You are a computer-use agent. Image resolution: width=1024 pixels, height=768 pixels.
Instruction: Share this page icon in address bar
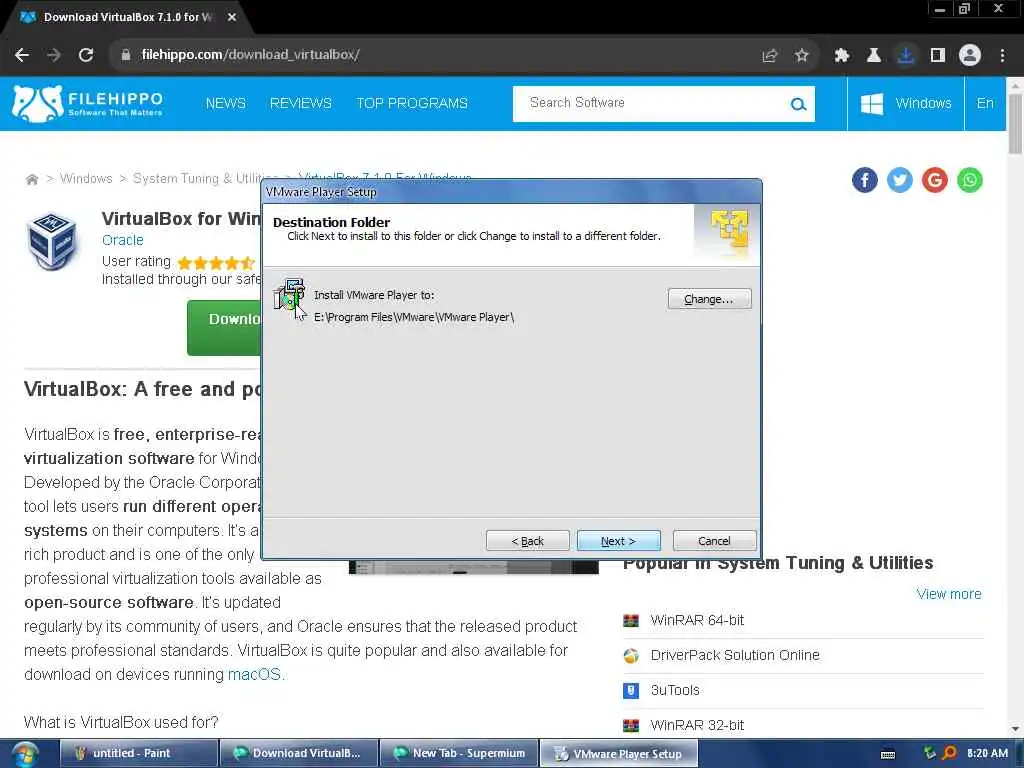click(770, 56)
